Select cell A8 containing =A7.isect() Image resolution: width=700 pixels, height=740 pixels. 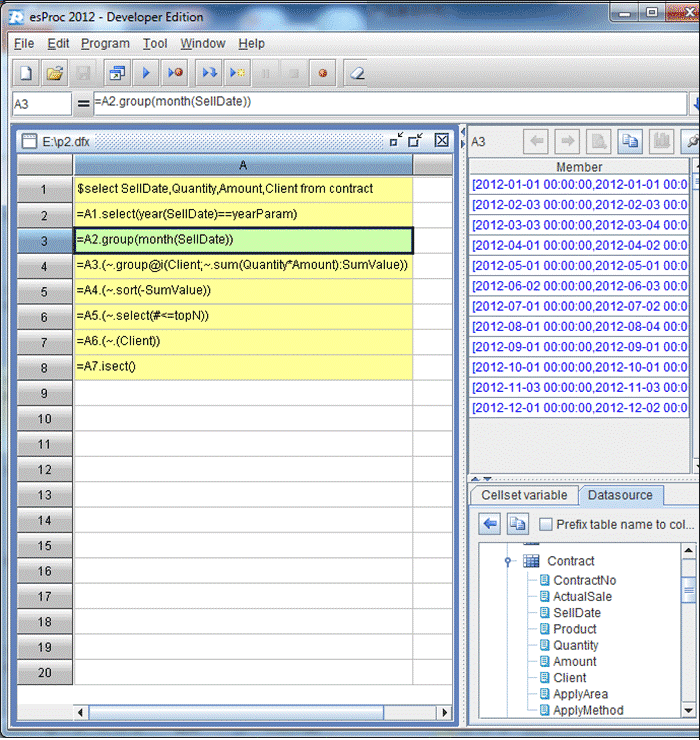pyautogui.click(x=243, y=366)
